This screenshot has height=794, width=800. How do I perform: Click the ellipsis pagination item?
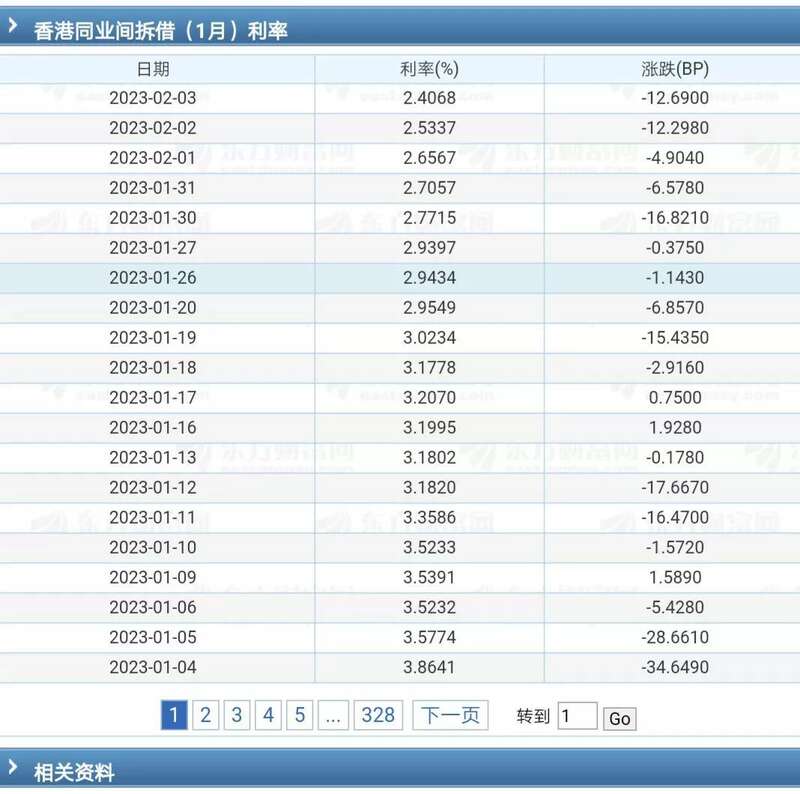333,714
